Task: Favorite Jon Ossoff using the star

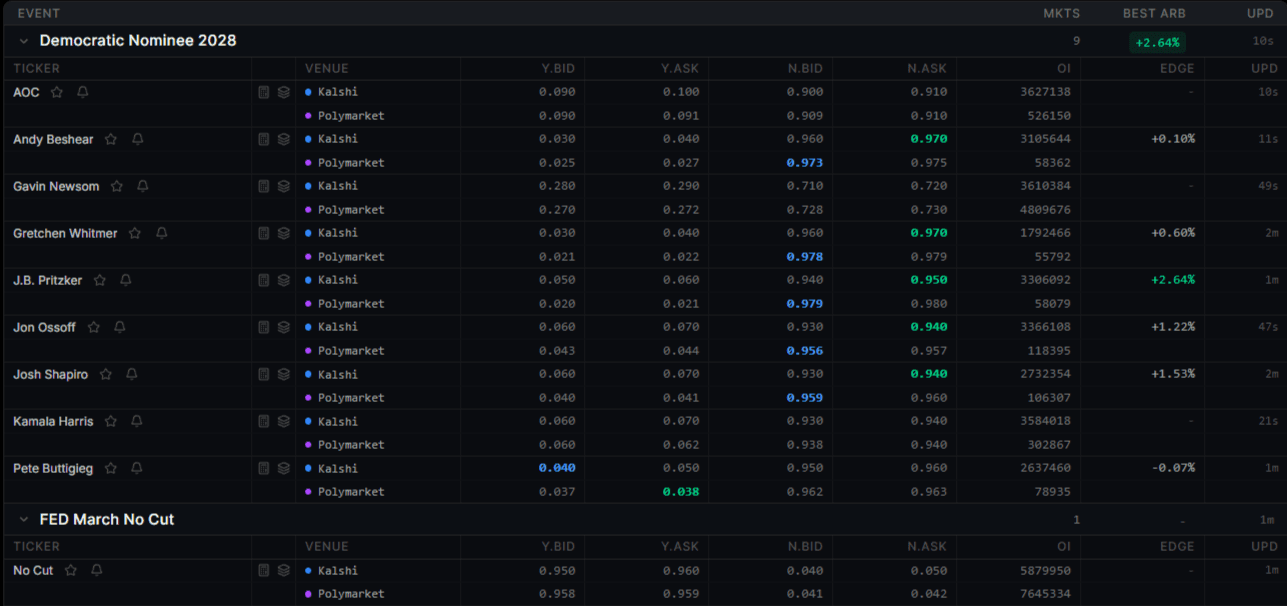Action: (94, 327)
